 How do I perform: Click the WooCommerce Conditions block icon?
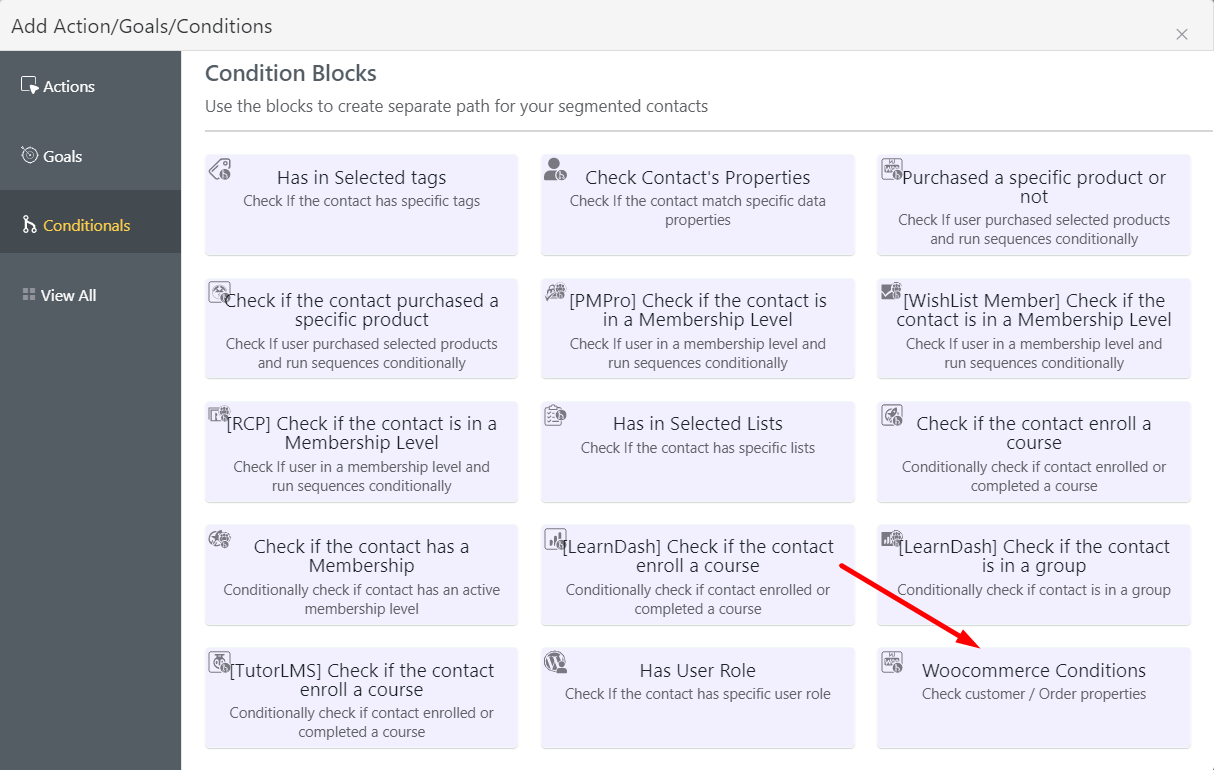pyautogui.click(x=892, y=662)
